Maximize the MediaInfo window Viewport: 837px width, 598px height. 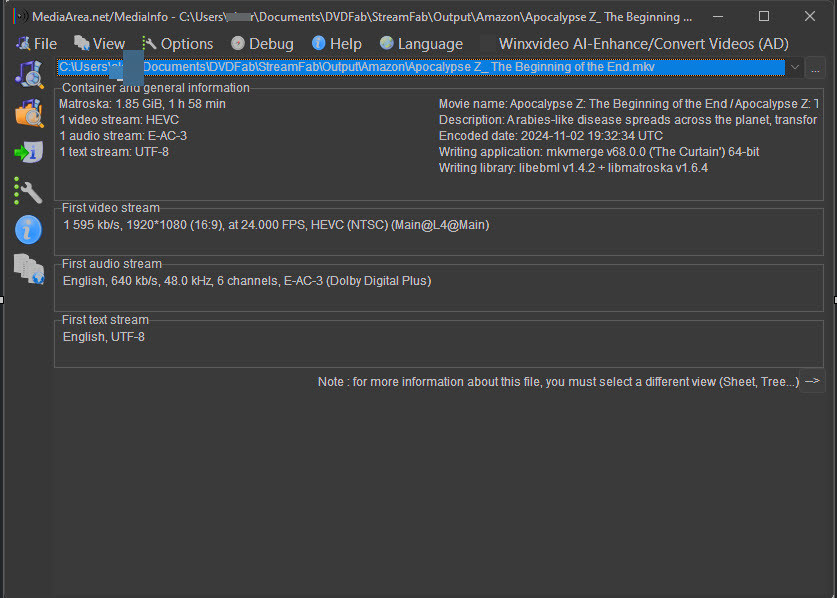pos(764,17)
